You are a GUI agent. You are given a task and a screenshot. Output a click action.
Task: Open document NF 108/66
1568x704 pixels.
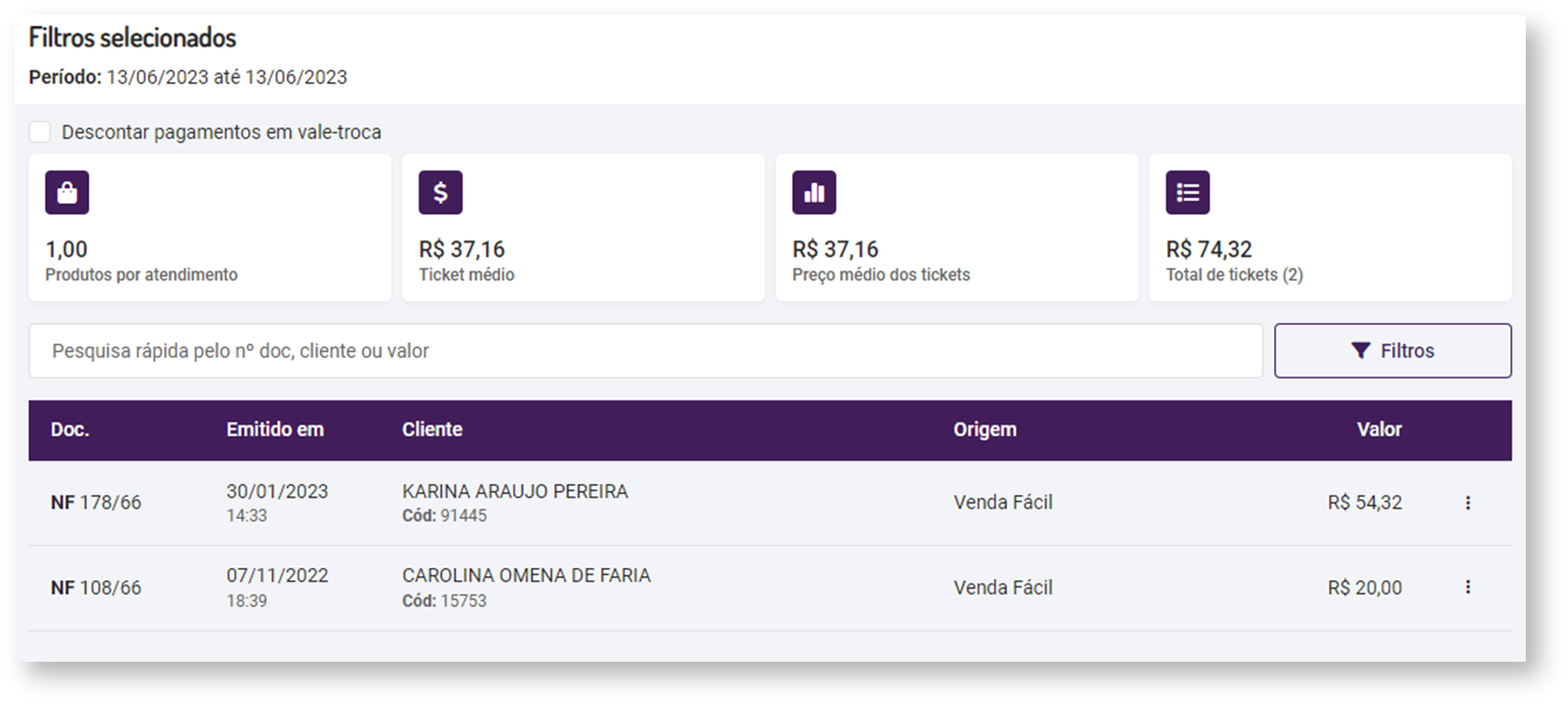[96, 588]
